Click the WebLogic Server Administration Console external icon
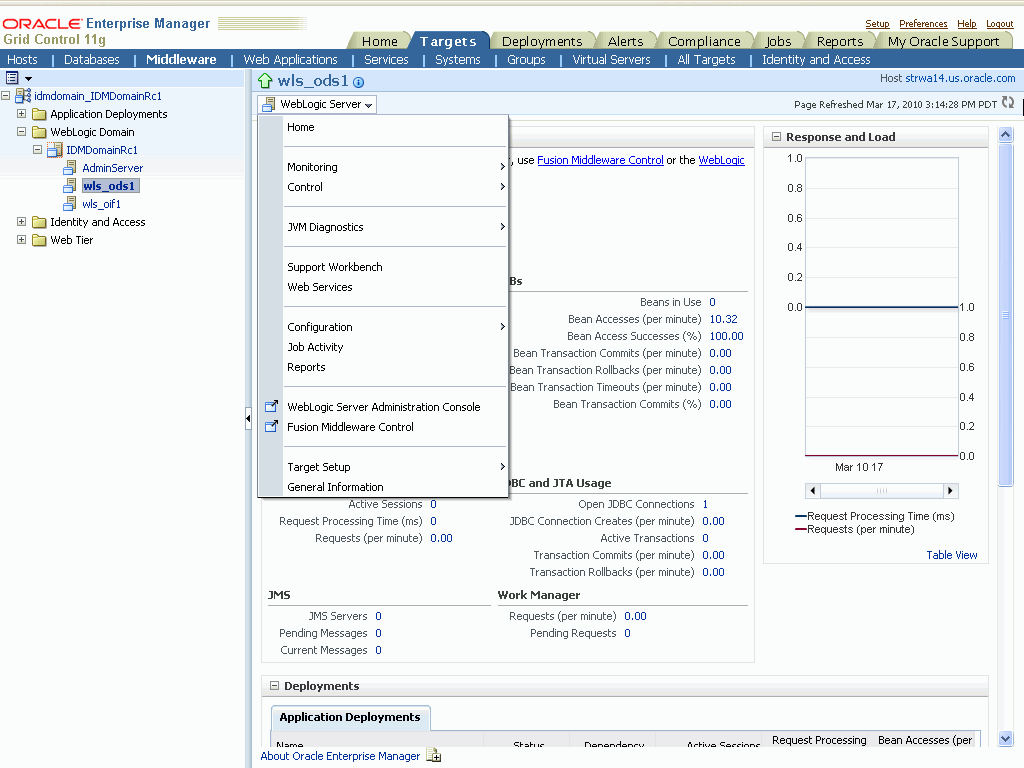This screenshot has height=768, width=1024. (x=270, y=407)
